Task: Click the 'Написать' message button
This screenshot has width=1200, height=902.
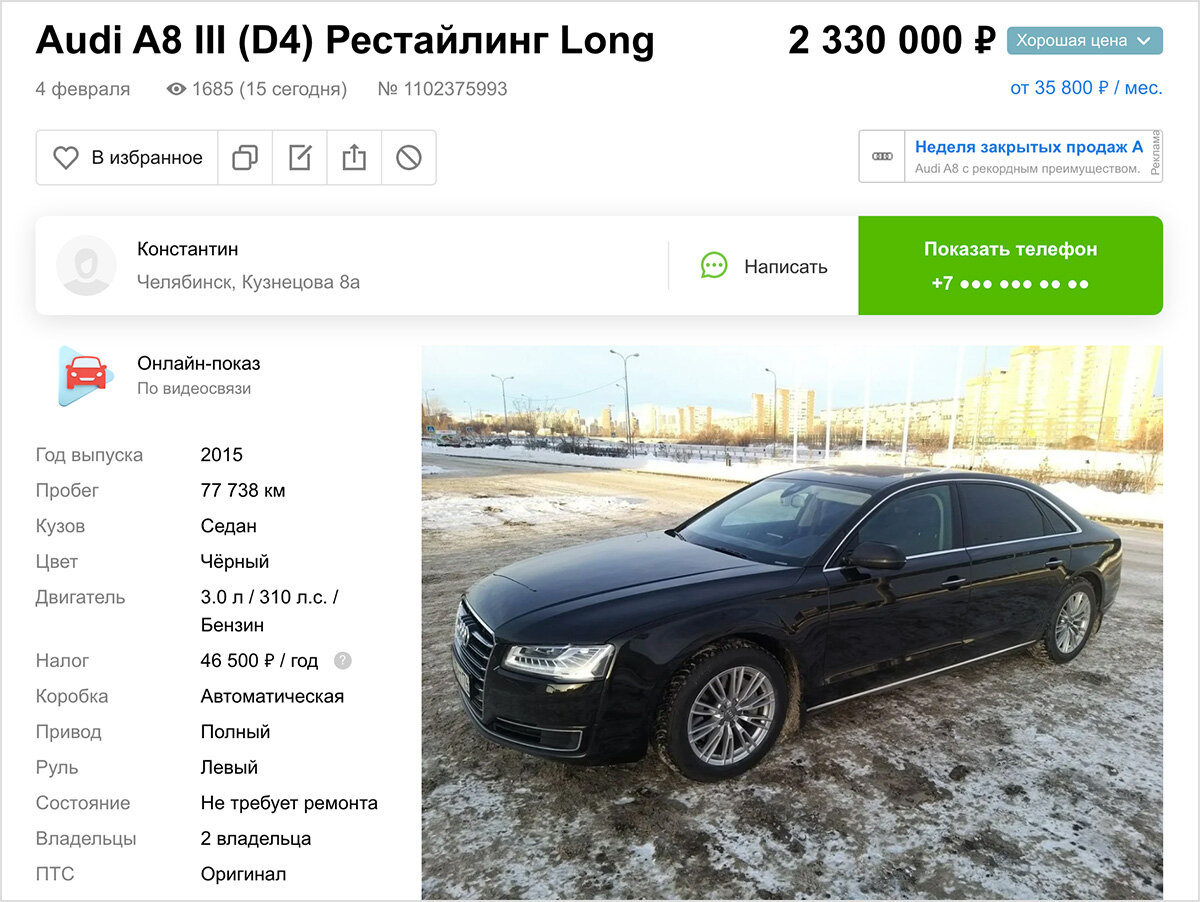Action: [764, 266]
